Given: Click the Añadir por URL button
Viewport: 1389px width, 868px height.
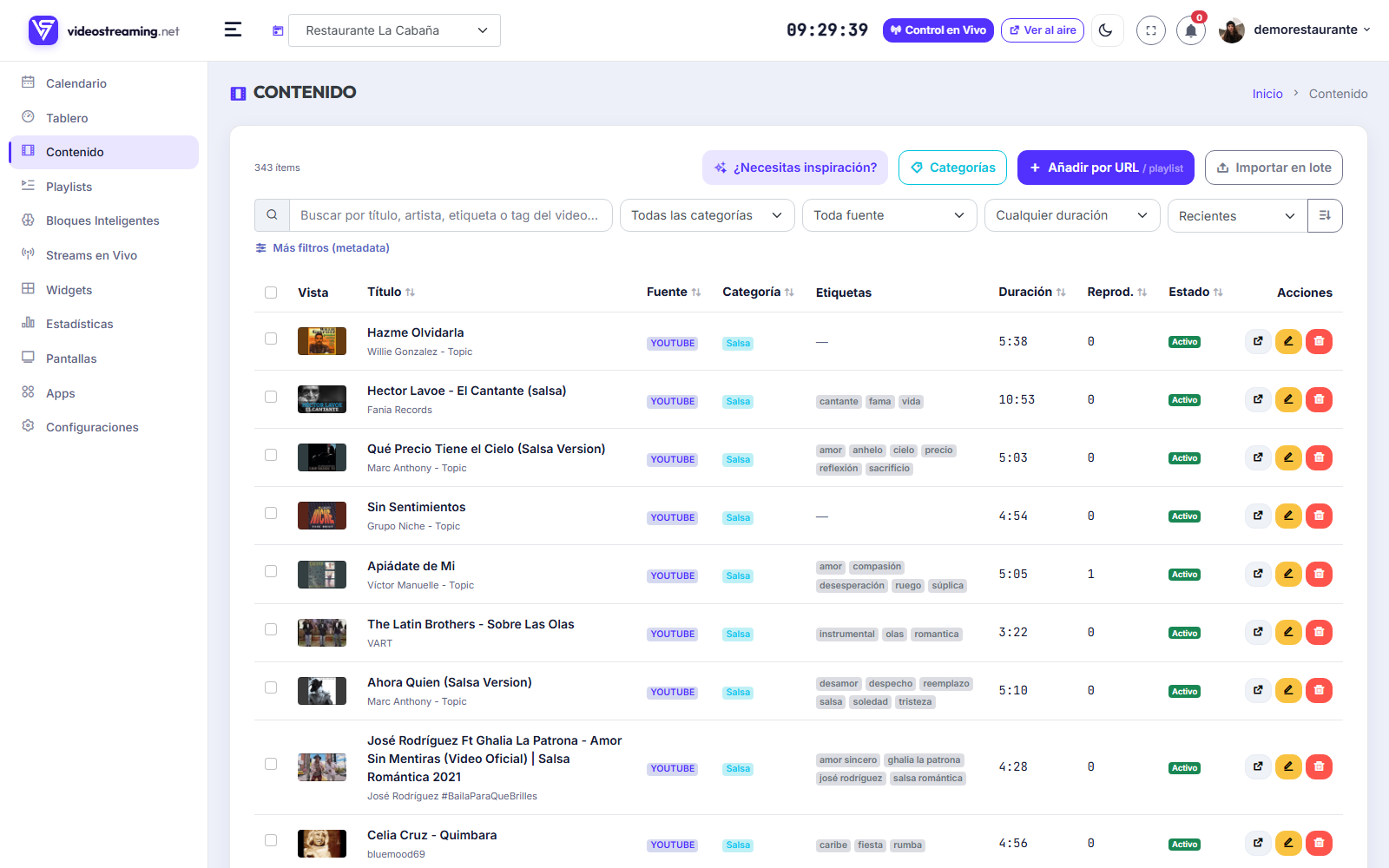Looking at the screenshot, I should click(1106, 168).
